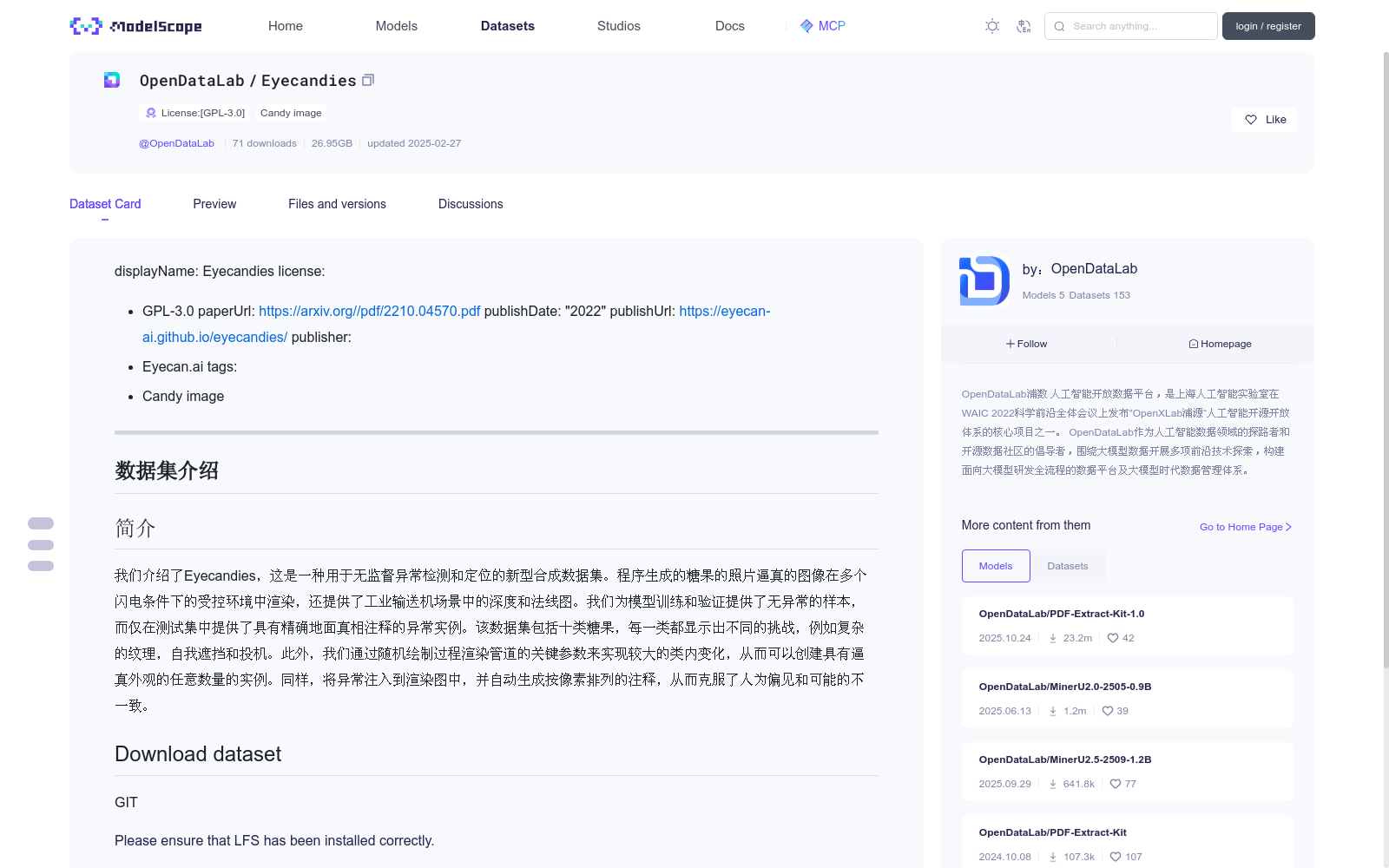Click the License:[GPL-3.0] badge text
The width and height of the screenshot is (1389, 868).
[x=203, y=113]
